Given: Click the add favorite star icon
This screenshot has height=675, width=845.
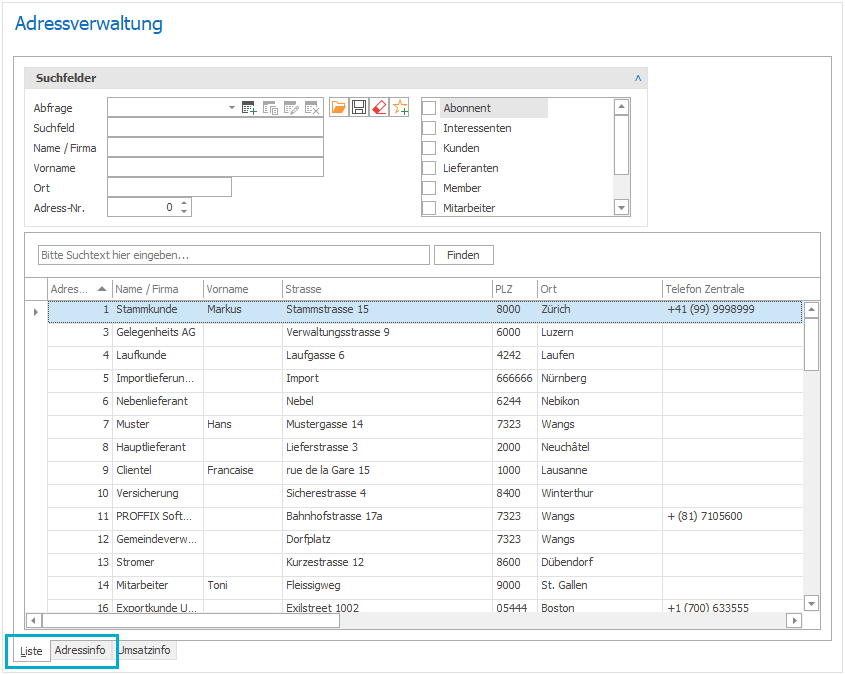Looking at the screenshot, I should pos(400,107).
